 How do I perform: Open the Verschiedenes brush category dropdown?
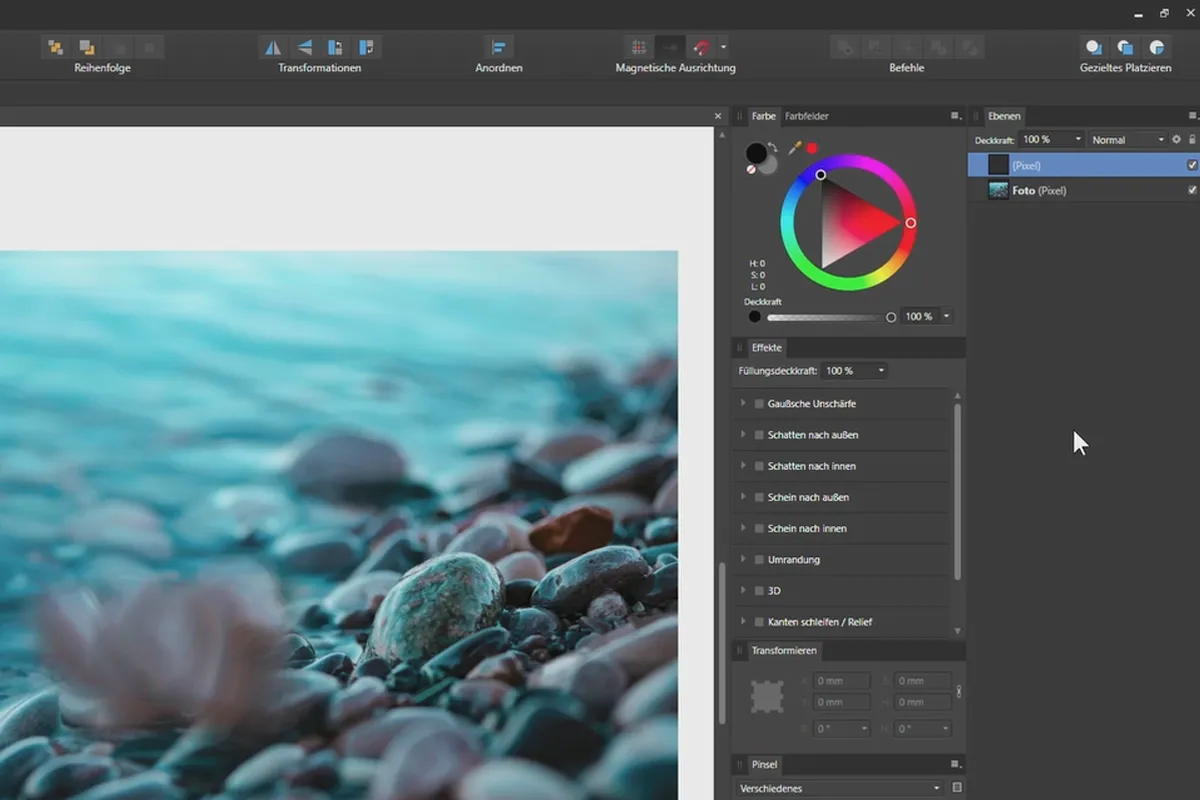click(840, 788)
